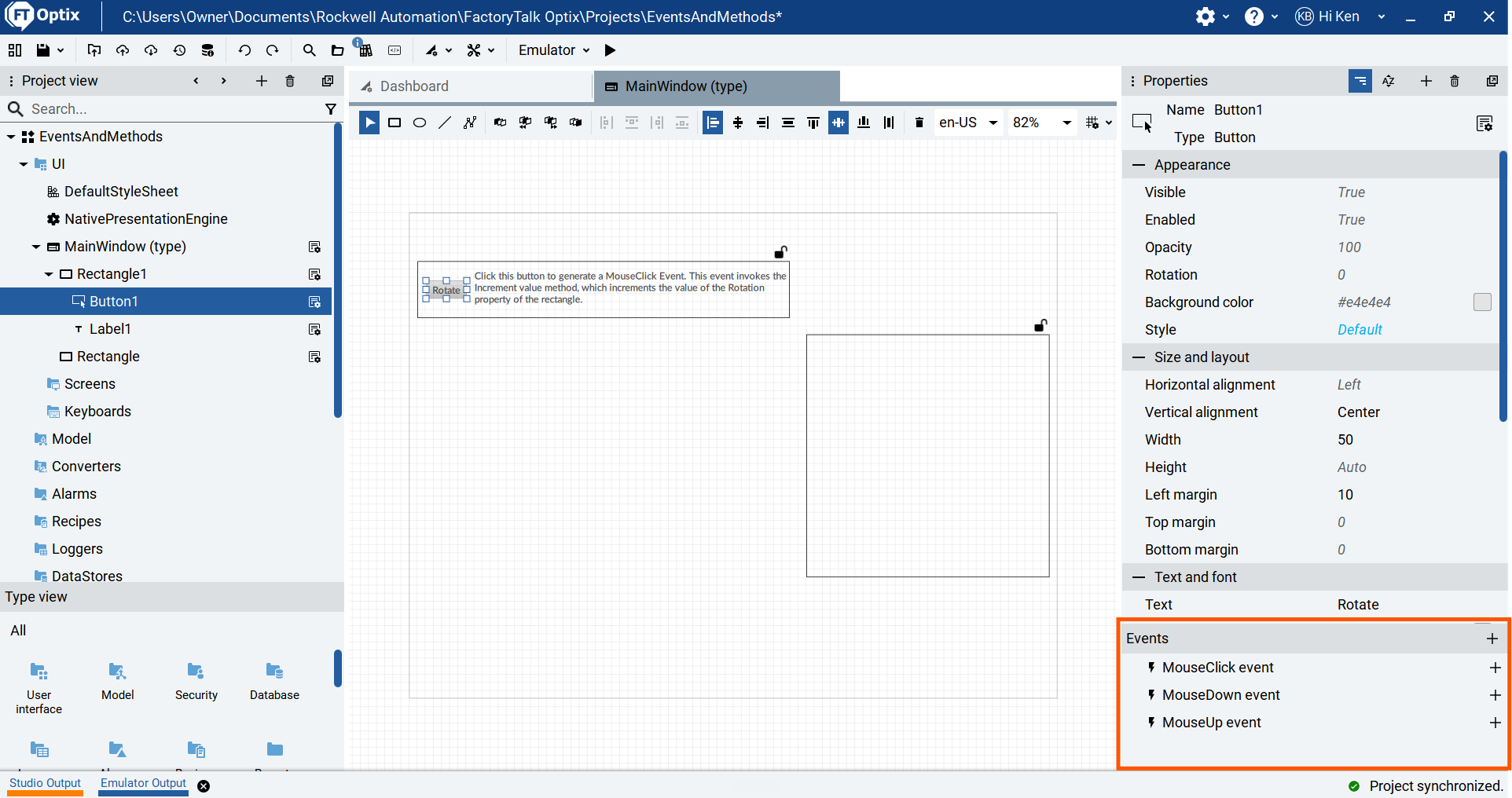Image resolution: width=1512 pixels, height=798 pixels.
Task: Toggle the align left button
Action: tap(713, 123)
